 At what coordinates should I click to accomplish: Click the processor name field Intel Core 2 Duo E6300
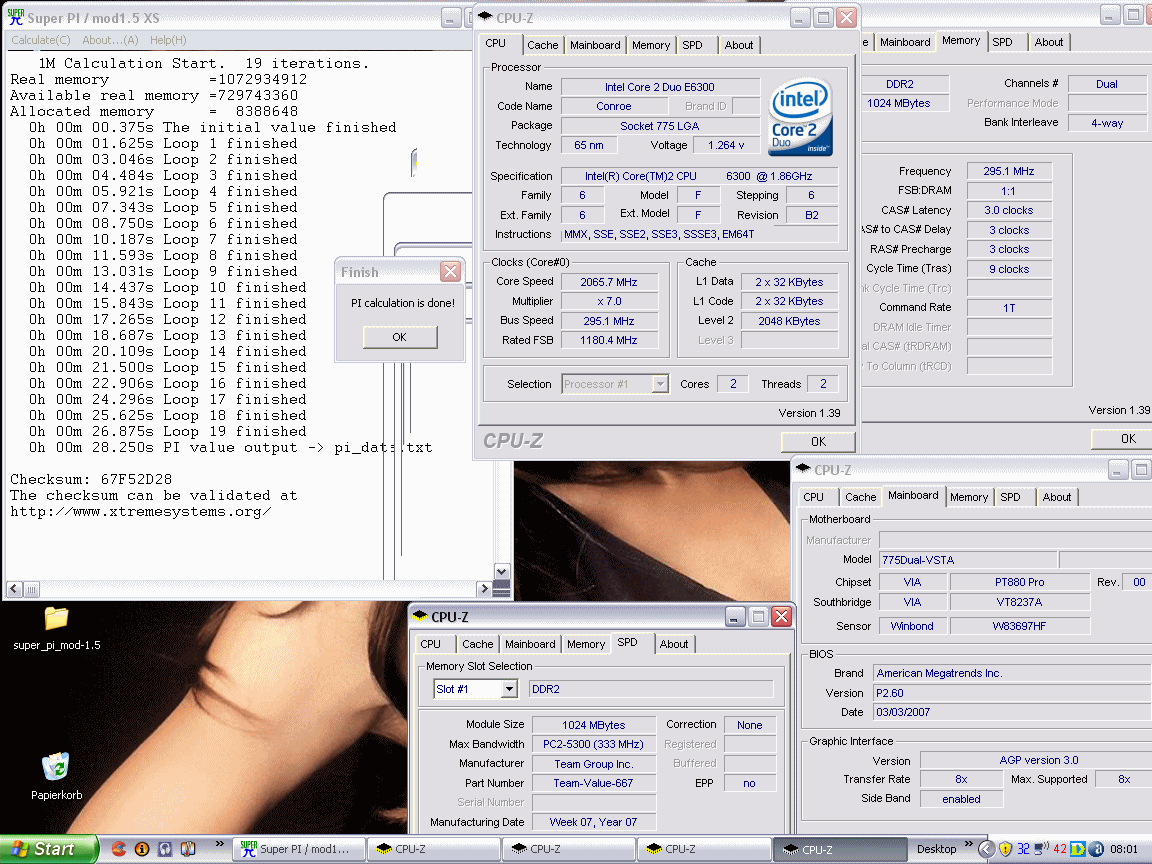(x=660, y=87)
